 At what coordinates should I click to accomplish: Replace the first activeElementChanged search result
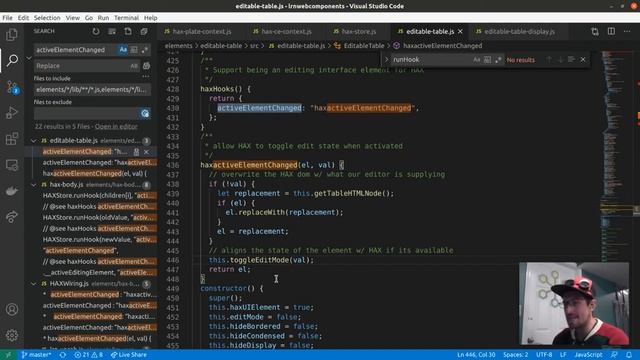[136, 152]
